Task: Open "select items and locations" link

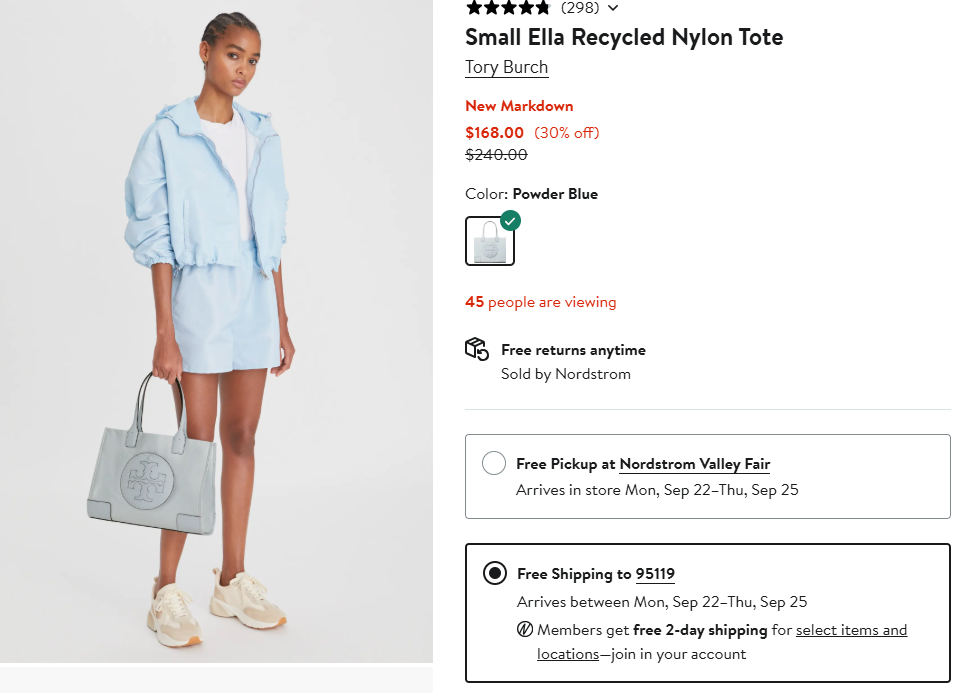Action: click(851, 630)
